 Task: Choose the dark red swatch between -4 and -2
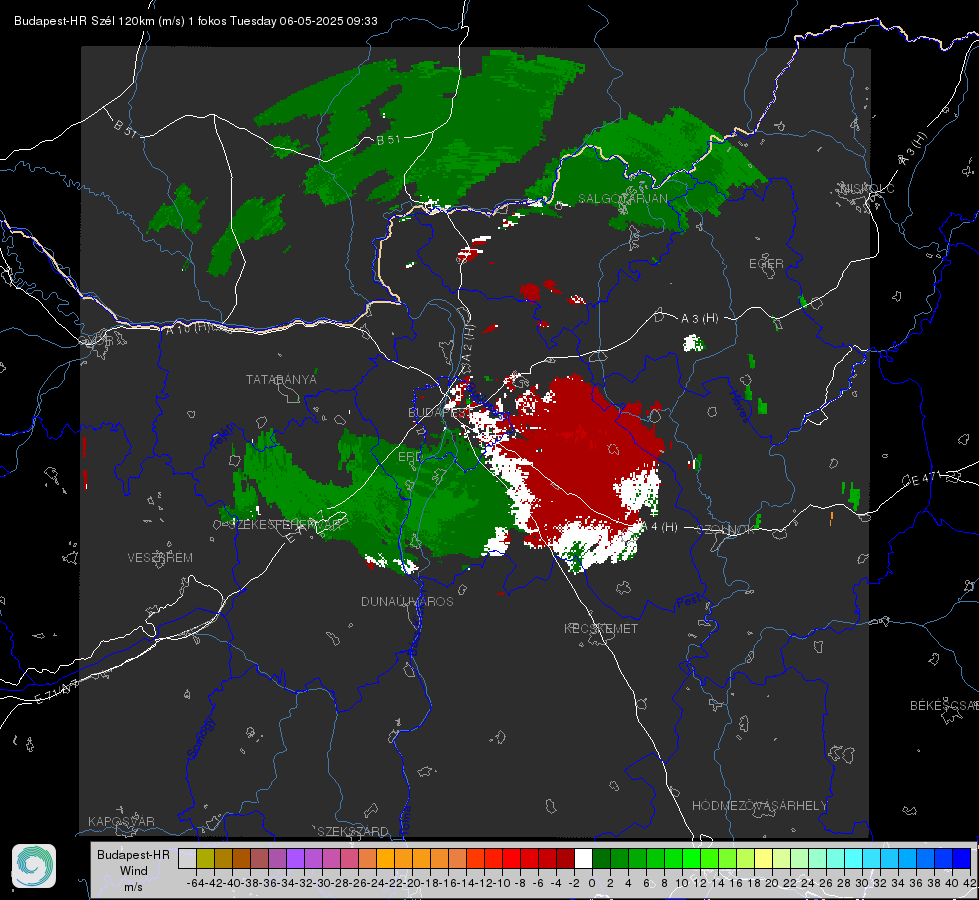tap(566, 859)
